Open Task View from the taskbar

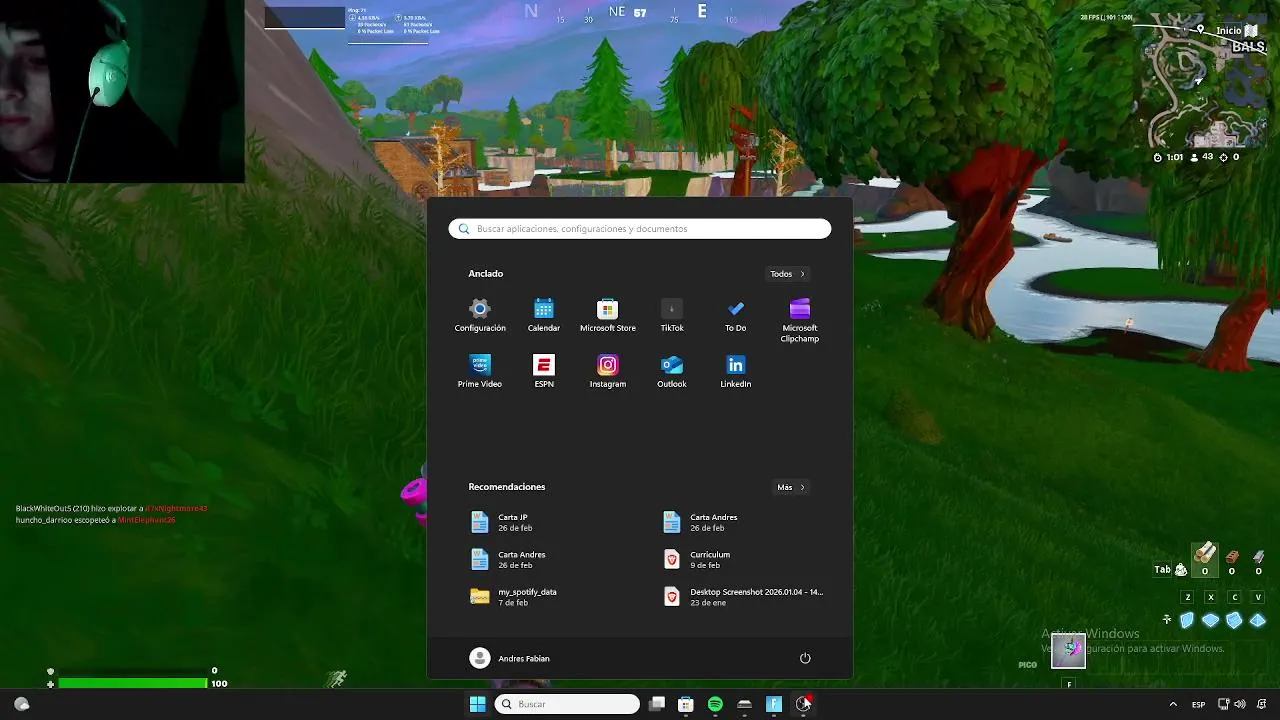pos(657,704)
